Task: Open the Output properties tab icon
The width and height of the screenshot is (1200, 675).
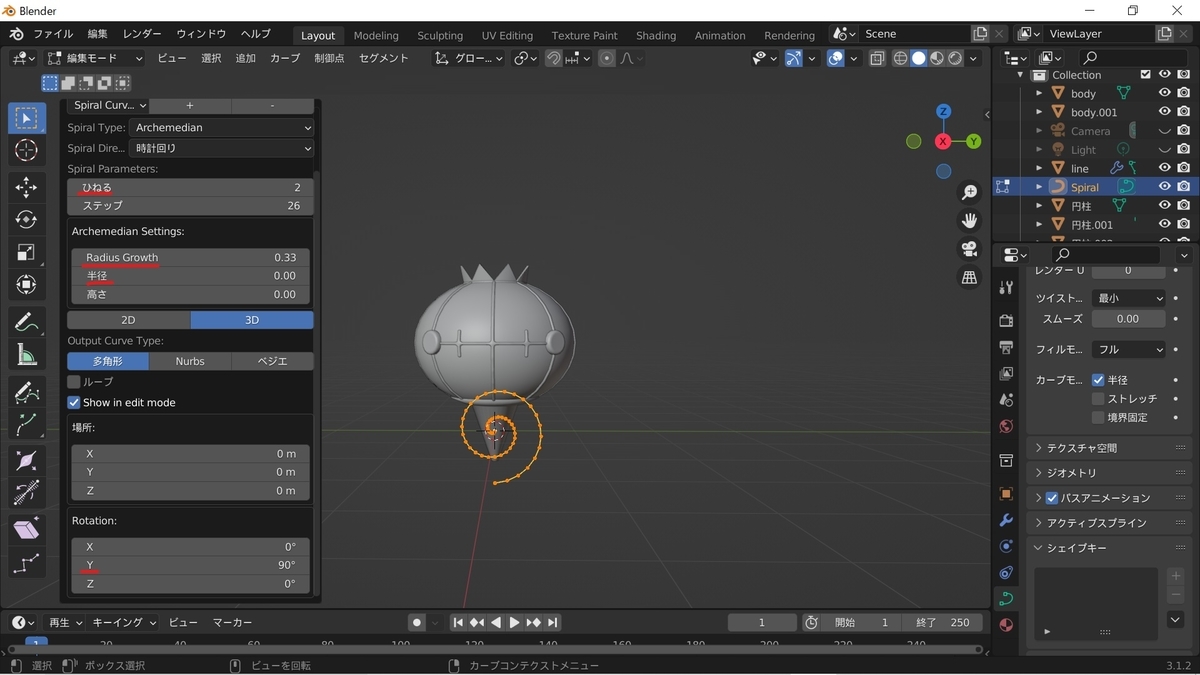Action: click(1006, 347)
